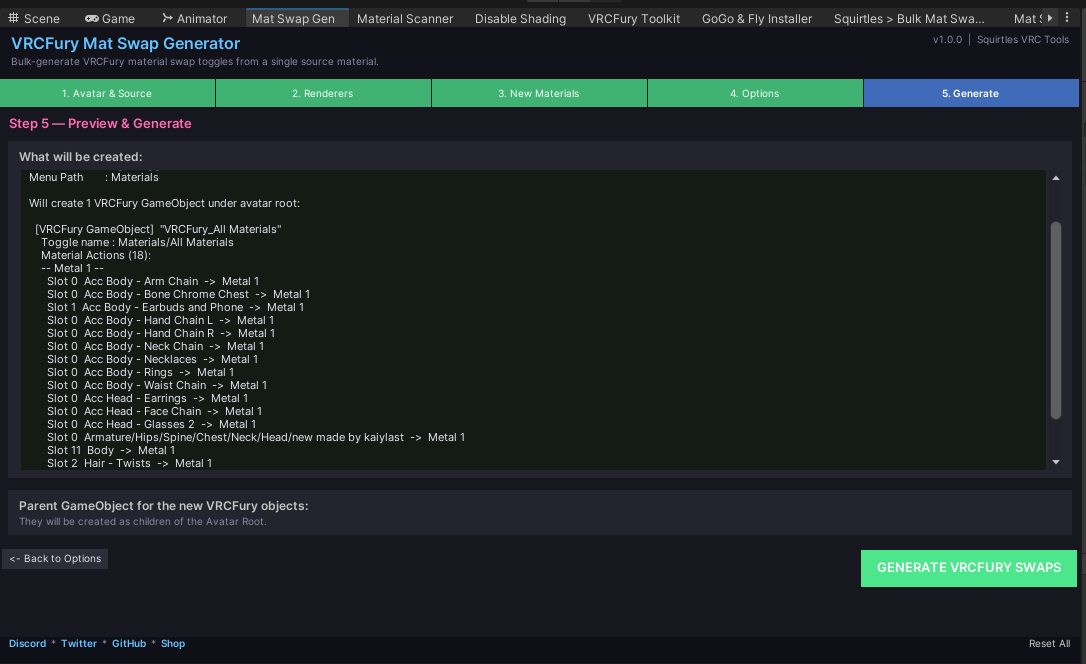Open Squirtles > Bulk Mat Swap tab

click(909, 19)
